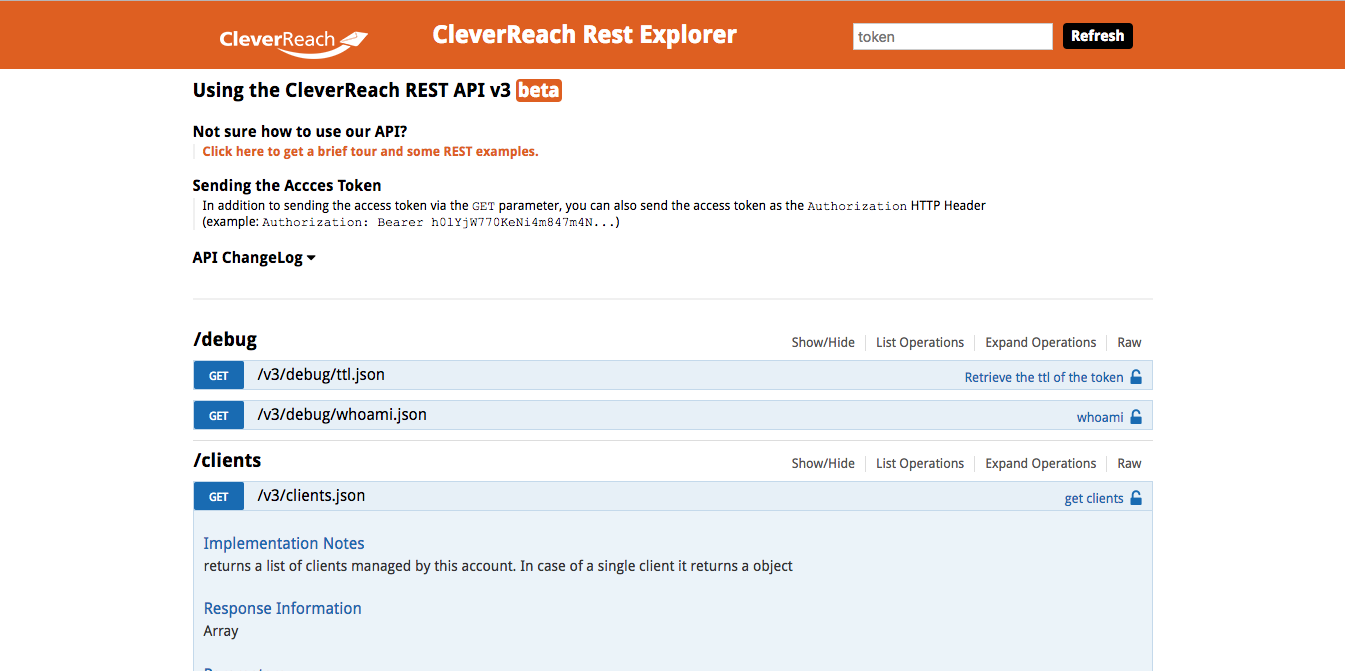Screen dimensions: 1345x671
Task: Expand the /v3/debug/whoami.json operation
Action: click(x=342, y=414)
